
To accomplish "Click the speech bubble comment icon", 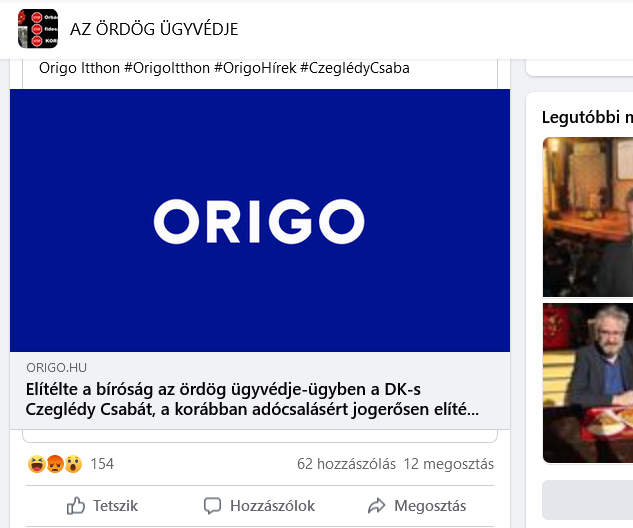I will point(212,506).
